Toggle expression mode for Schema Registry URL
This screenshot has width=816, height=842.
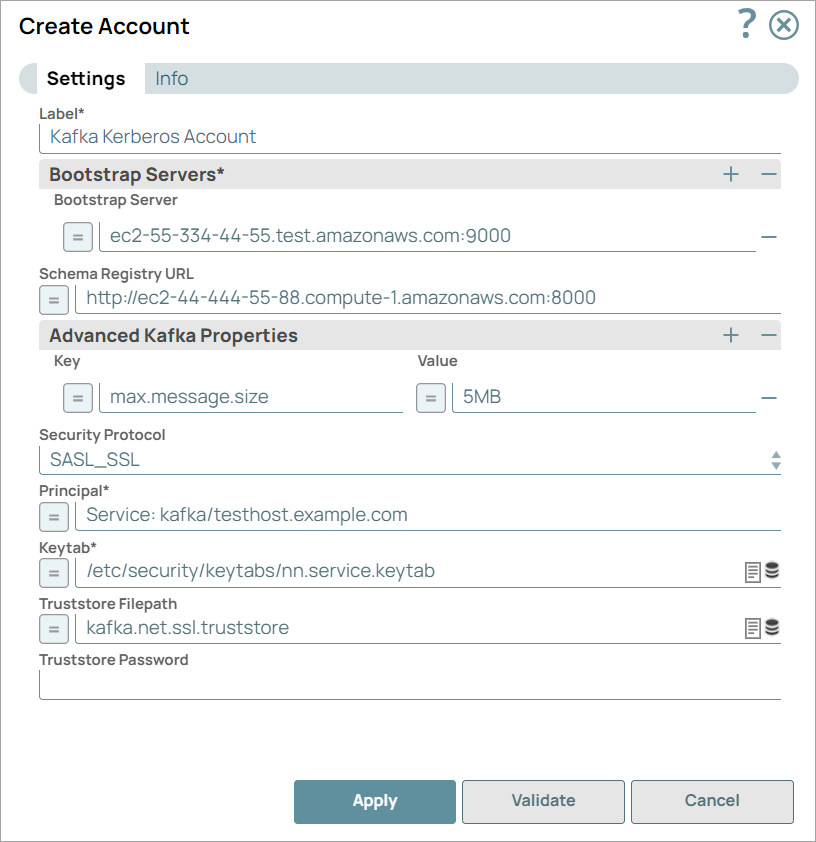54,298
